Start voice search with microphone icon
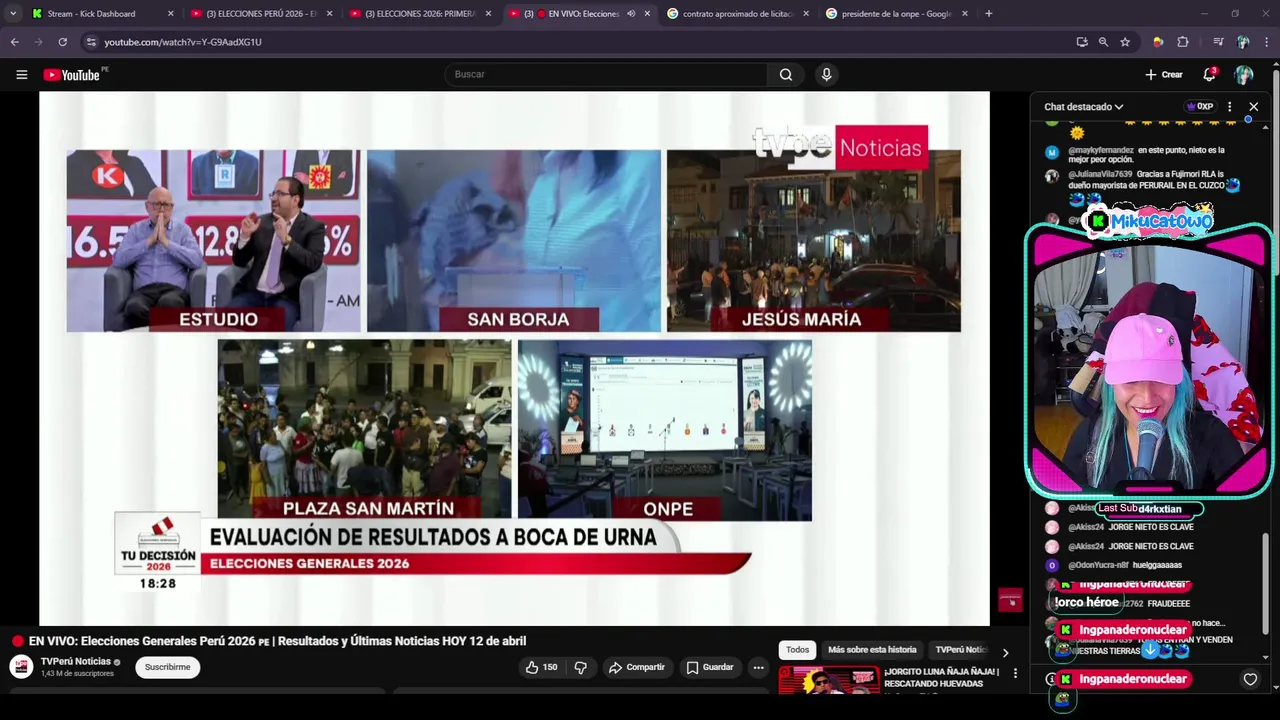Image resolution: width=1280 pixels, height=720 pixels. coord(826,75)
